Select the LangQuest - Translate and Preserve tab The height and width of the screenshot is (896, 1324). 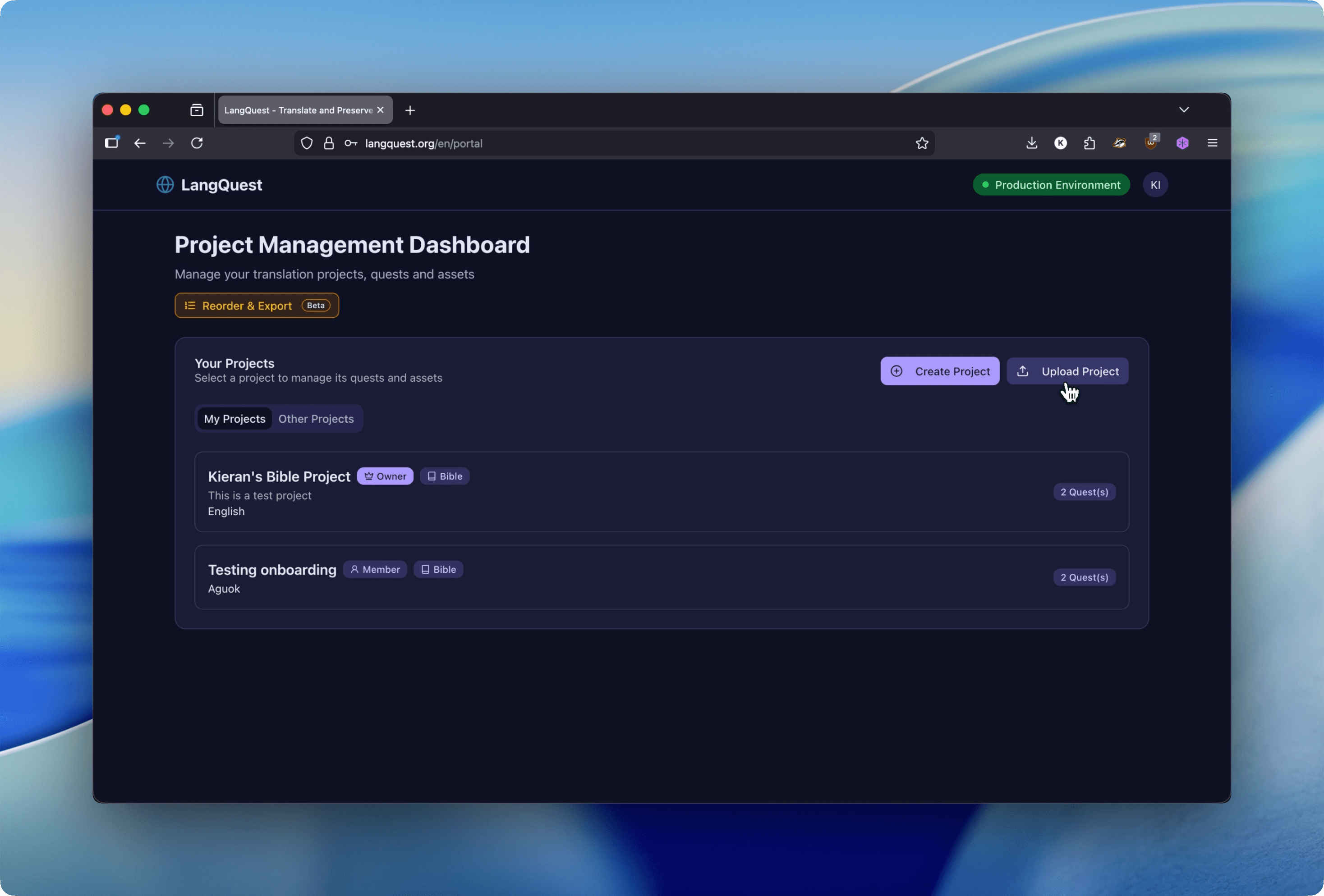click(305, 110)
